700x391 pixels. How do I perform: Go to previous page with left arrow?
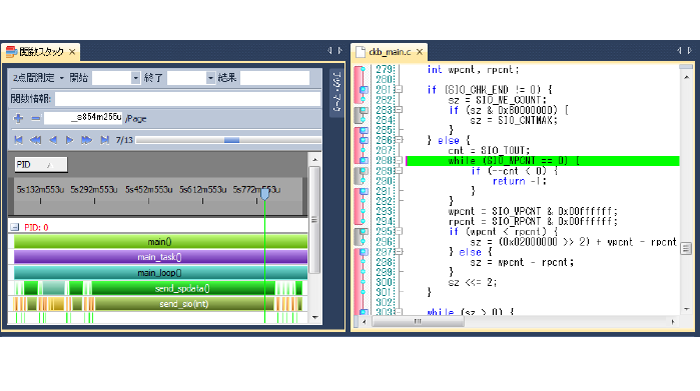pyautogui.click(x=53, y=140)
